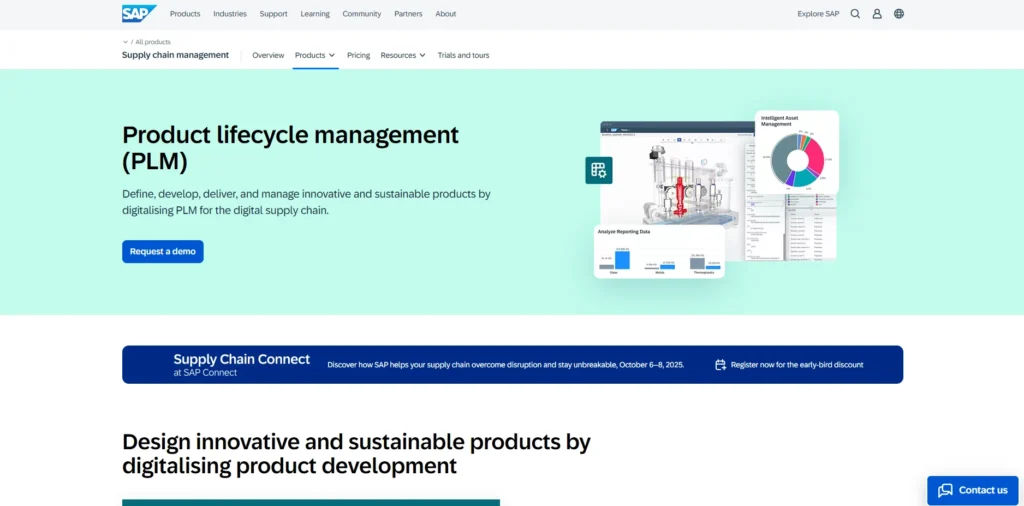Click the 'at SAP Connect' banner subtitle
The image size is (1024, 506).
[205, 373]
